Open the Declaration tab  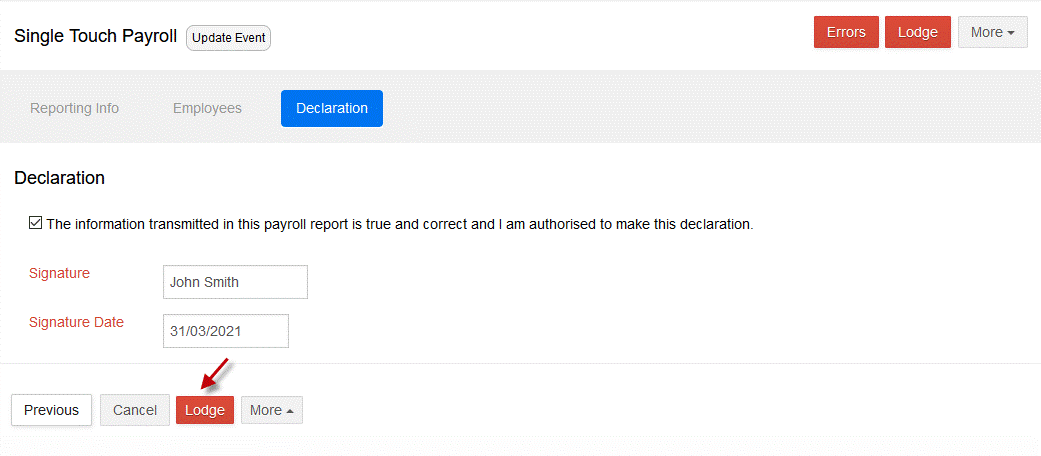click(332, 108)
